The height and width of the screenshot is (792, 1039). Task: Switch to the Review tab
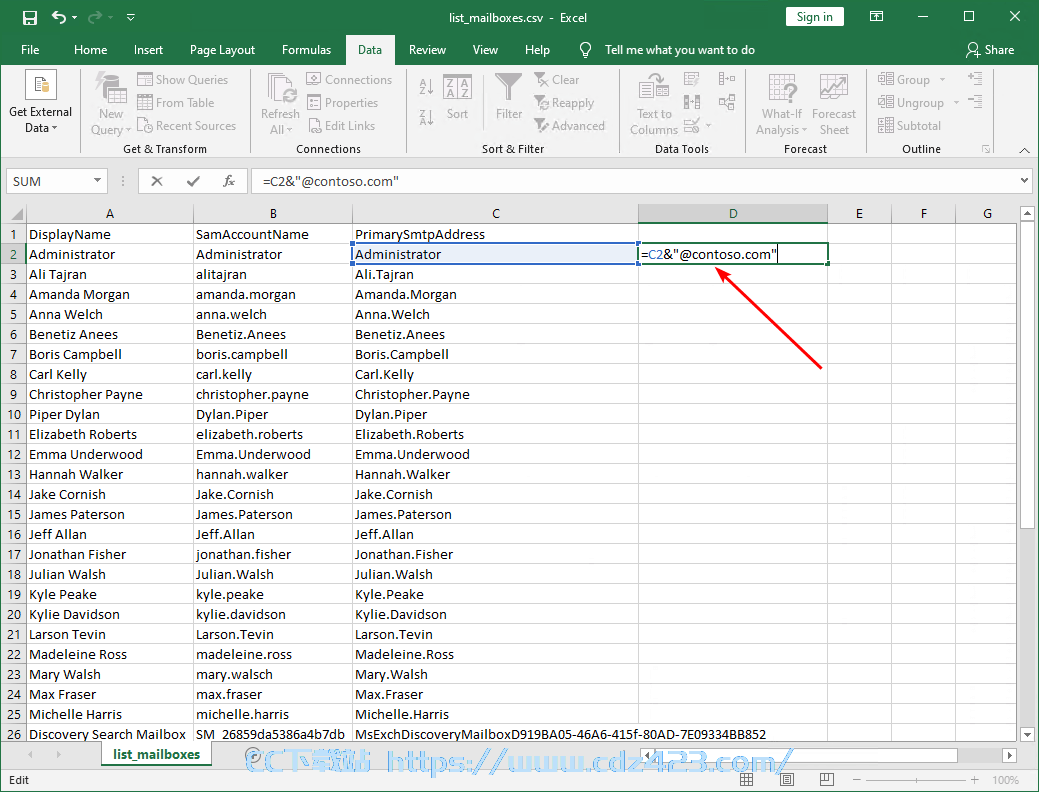tap(427, 50)
